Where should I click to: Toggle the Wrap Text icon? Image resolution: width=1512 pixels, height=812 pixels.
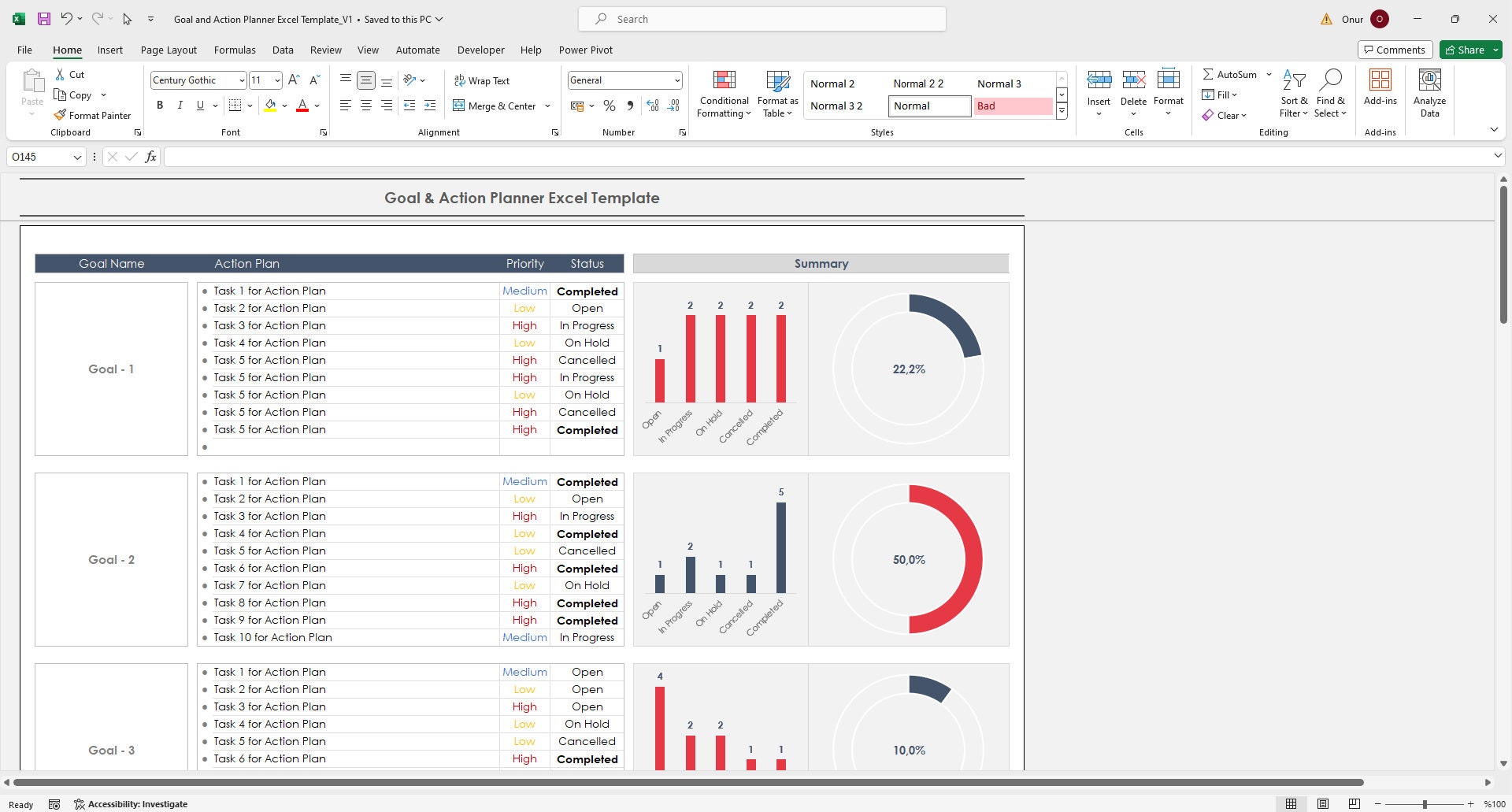459,80
